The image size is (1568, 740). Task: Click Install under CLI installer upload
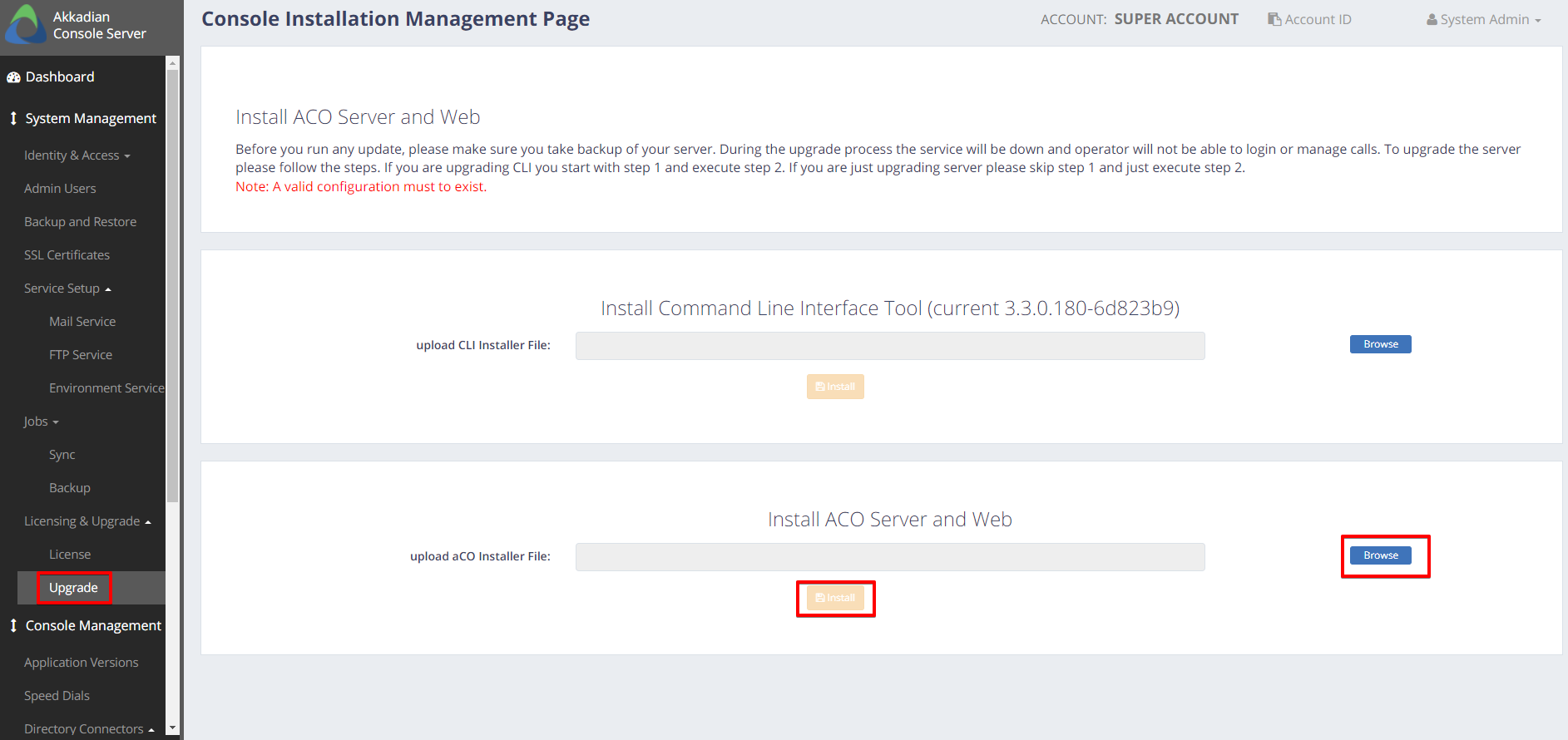(835, 387)
